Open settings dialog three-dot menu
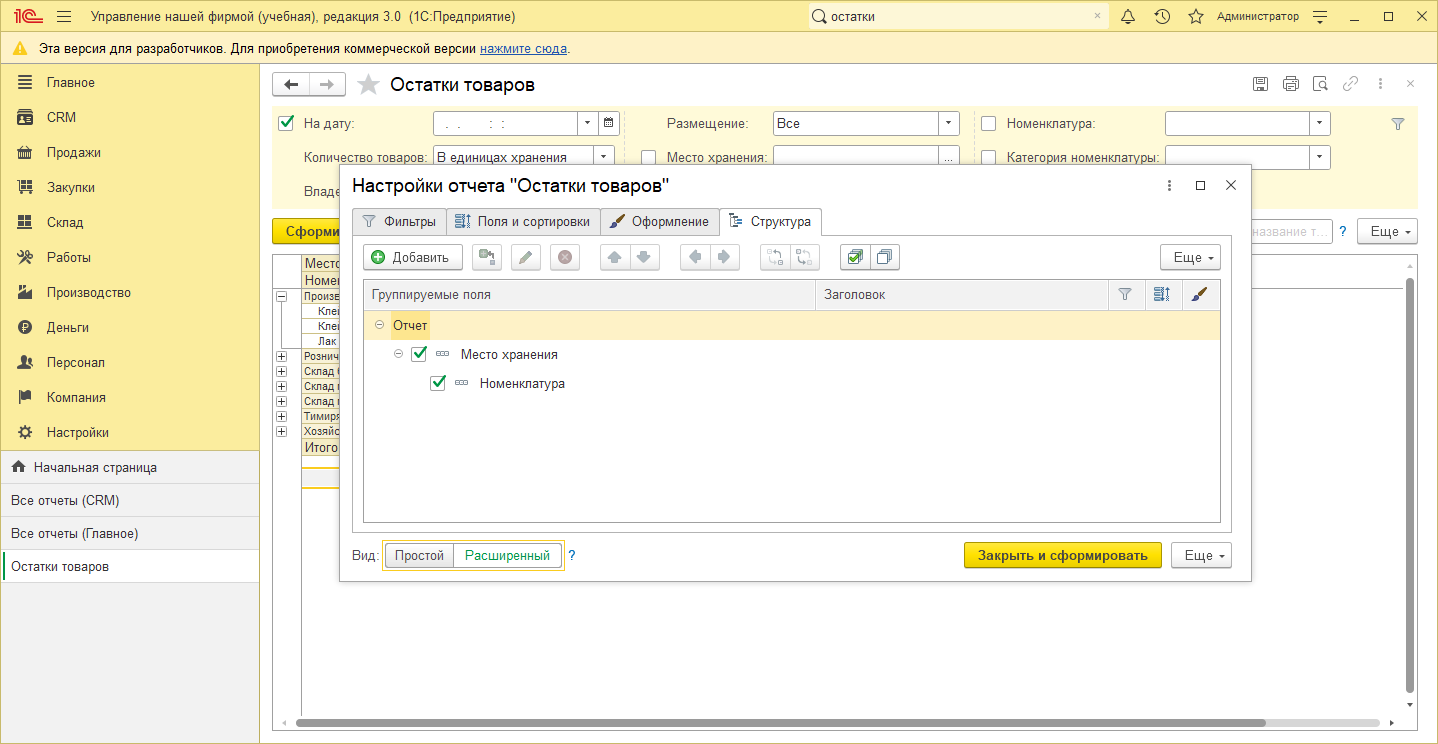This screenshot has height=744, width=1438. tap(1169, 186)
